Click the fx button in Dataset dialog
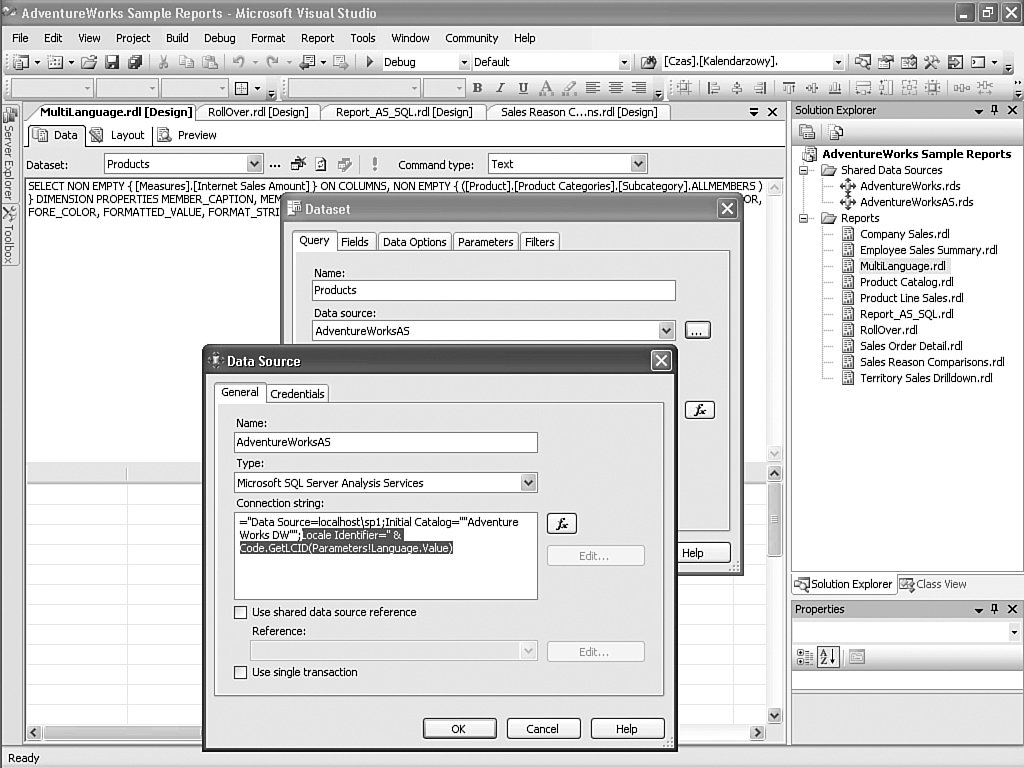Image resolution: width=1024 pixels, height=768 pixels. pyautogui.click(x=699, y=410)
